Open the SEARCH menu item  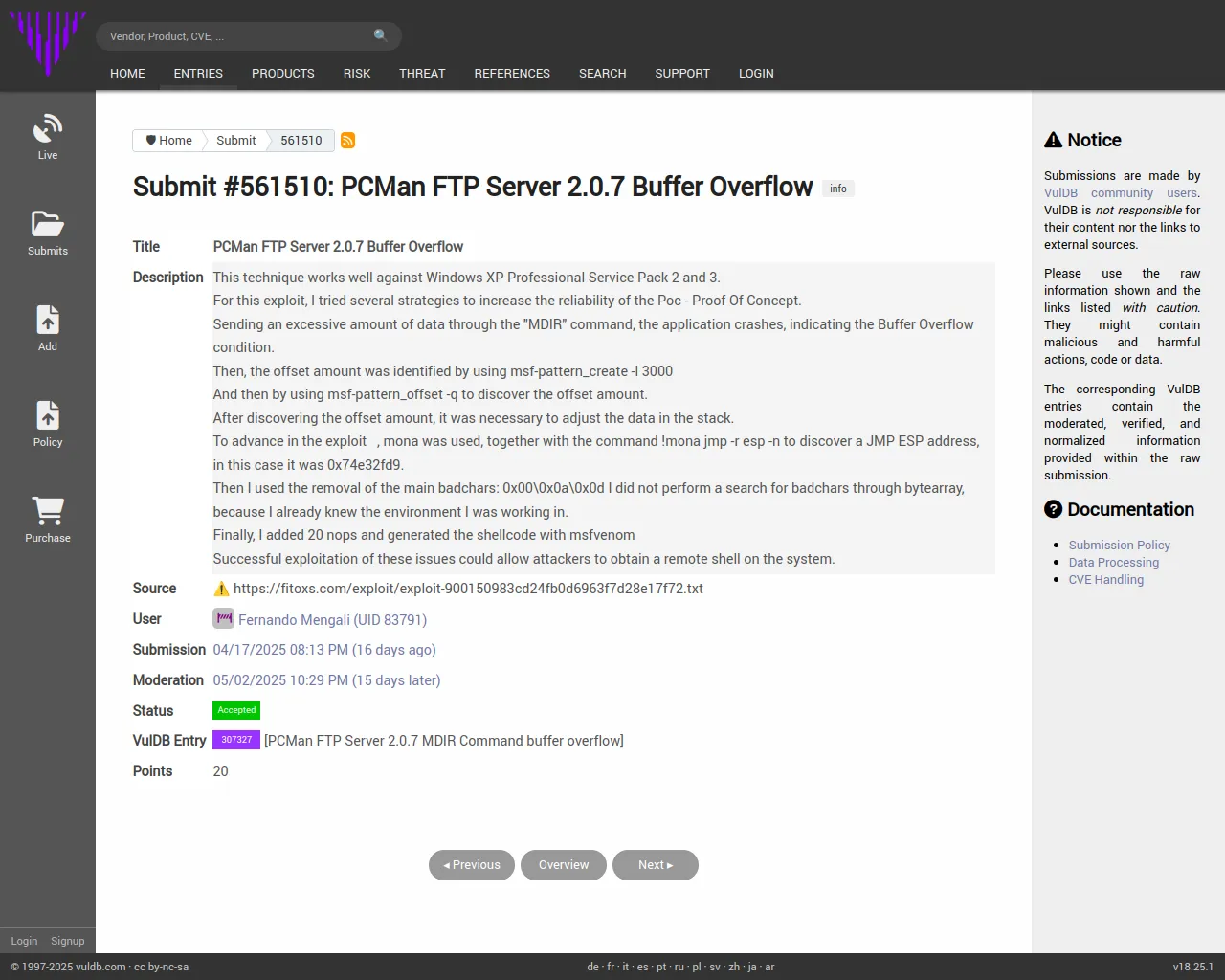point(603,74)
